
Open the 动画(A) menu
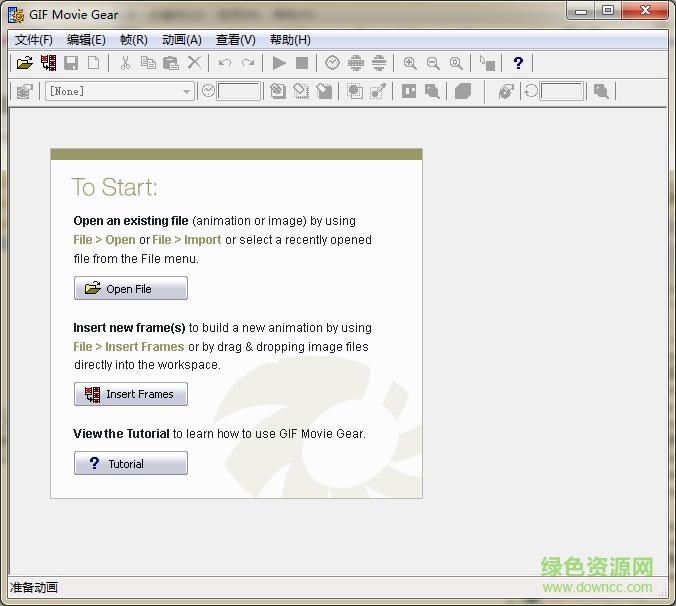[x=181, y=40]
